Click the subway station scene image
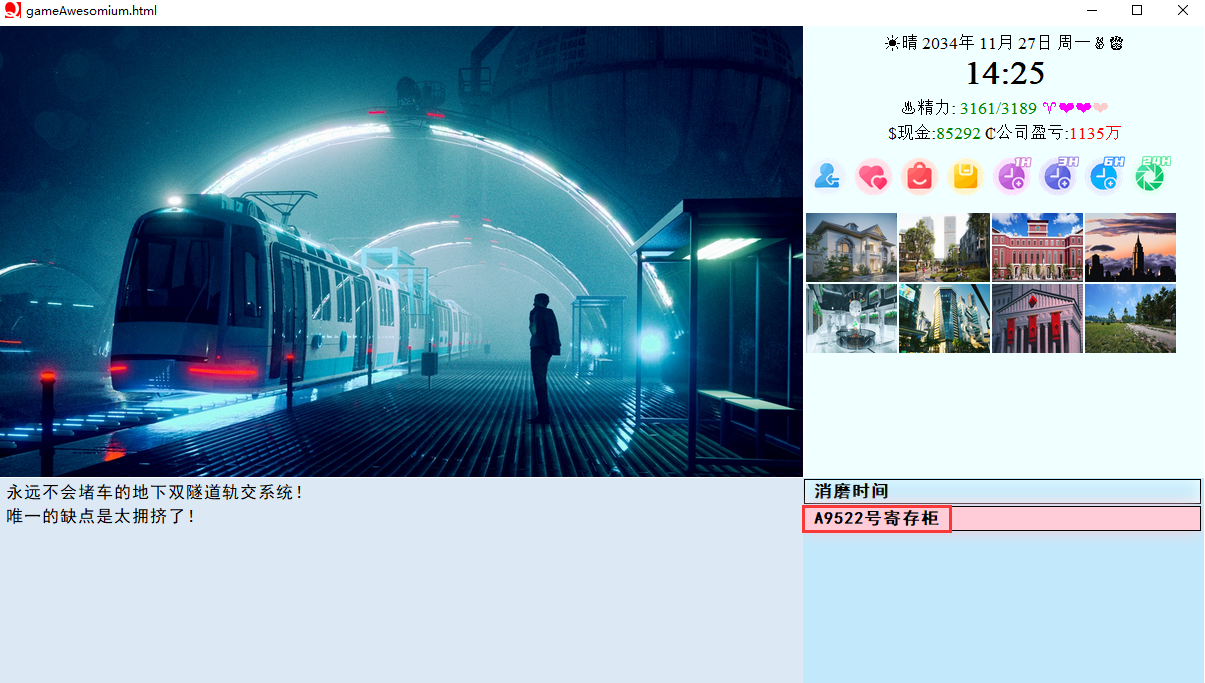This screenshot has height=683, width=1205. pos(401,251)
